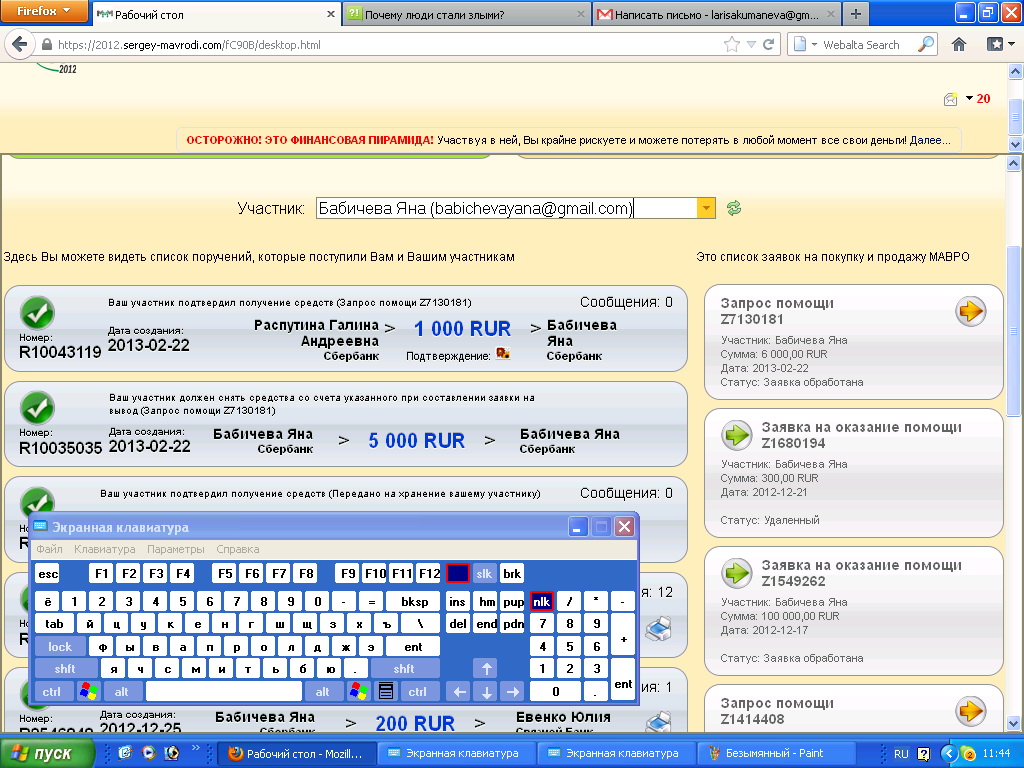Click the orange arrow on request Z1414408
The height and width of the screenshot is (768, 1024).
point(970,711)
